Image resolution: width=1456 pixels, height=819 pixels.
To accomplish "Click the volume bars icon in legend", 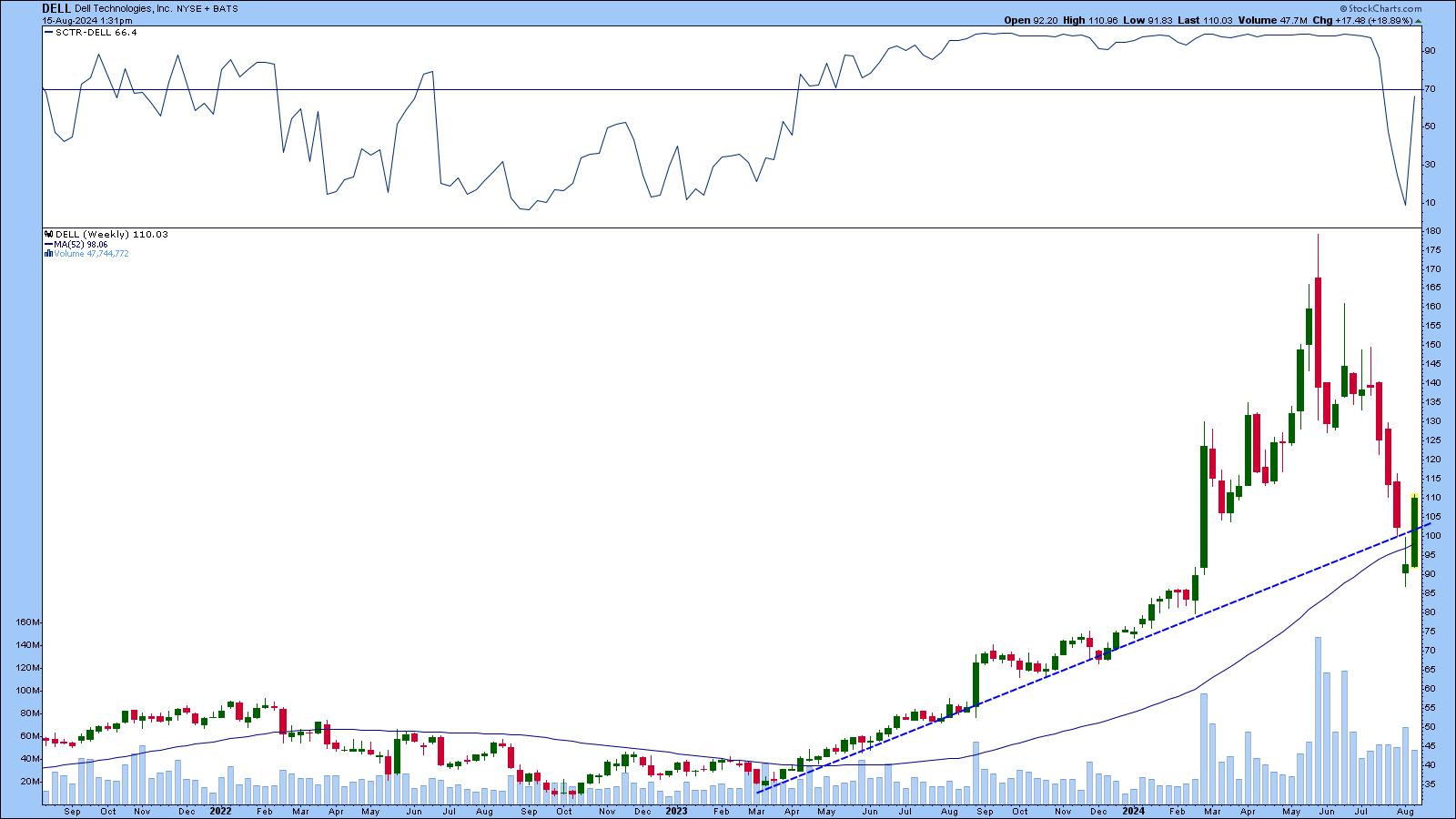I will click(47, 254).
